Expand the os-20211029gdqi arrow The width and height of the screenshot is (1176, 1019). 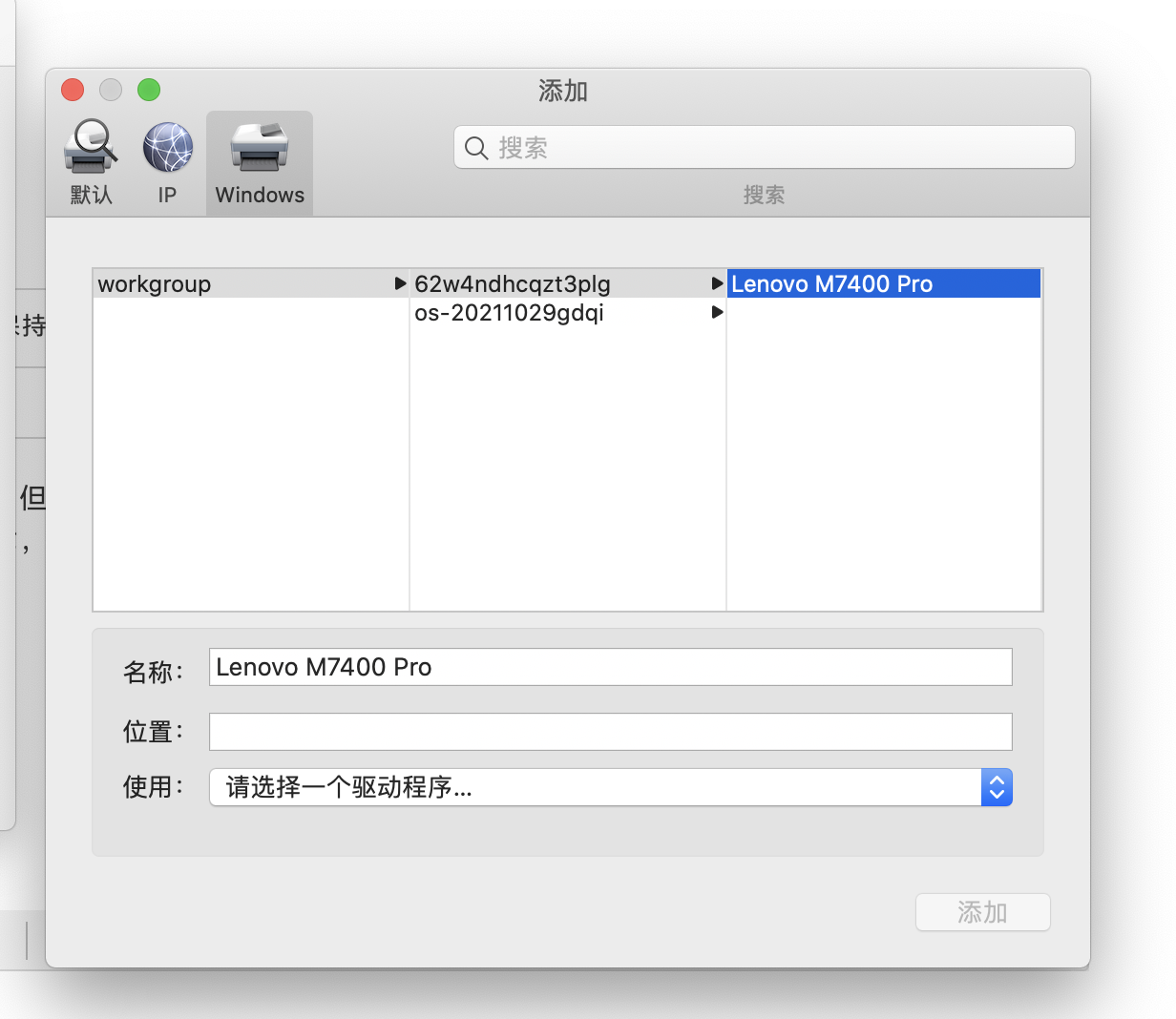717,313
